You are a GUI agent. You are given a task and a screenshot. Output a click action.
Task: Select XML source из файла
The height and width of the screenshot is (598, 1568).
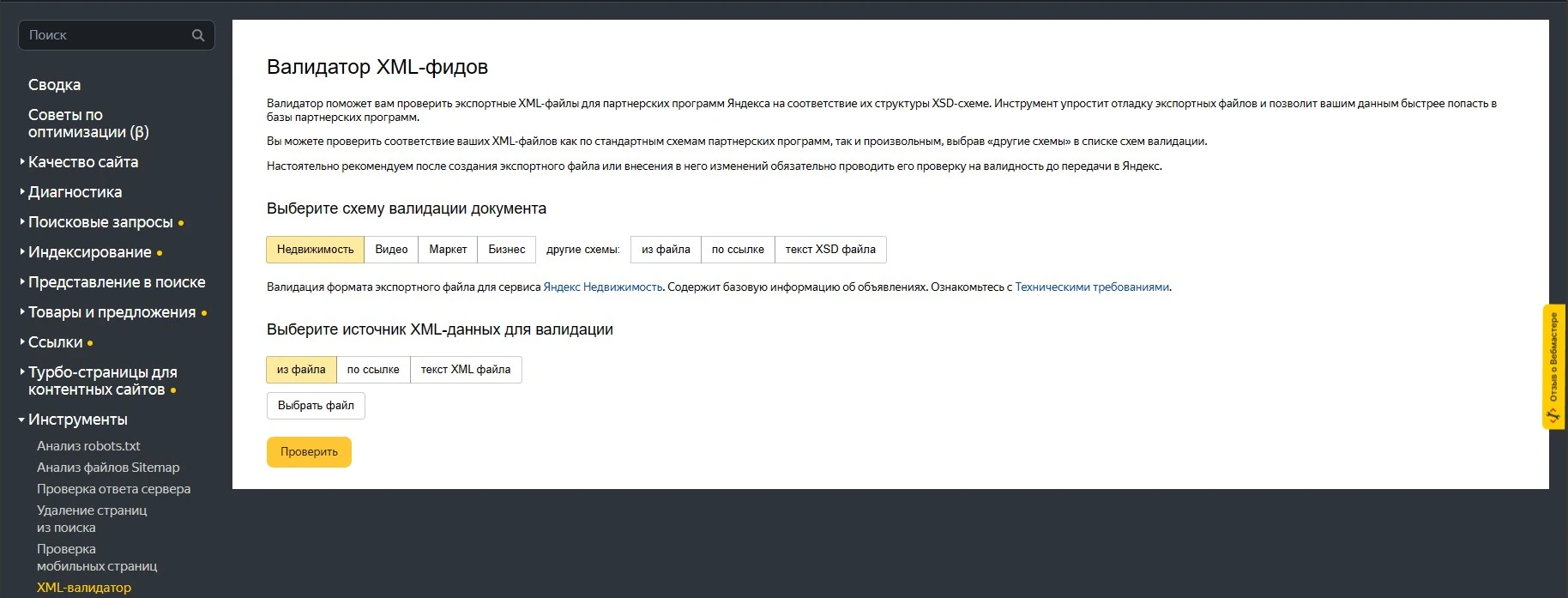tap(301, 370)
